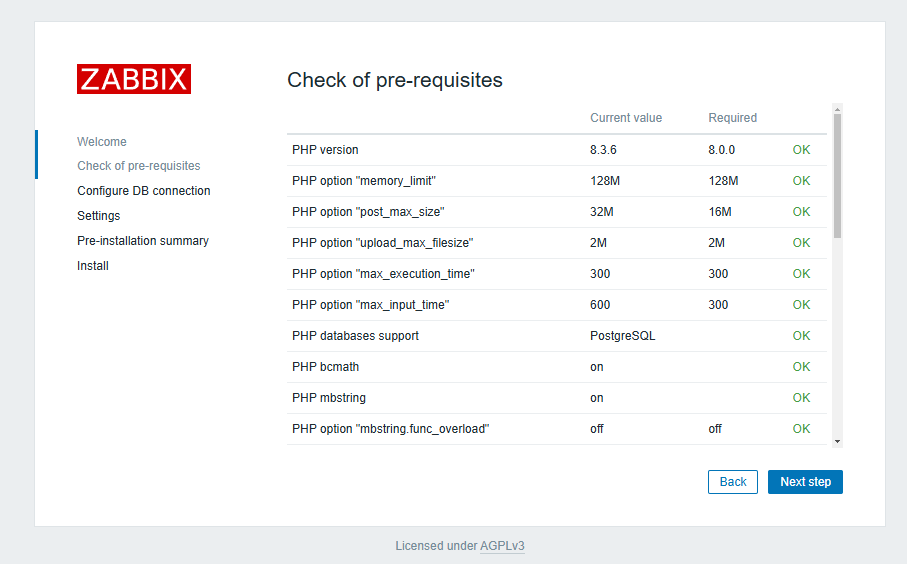907x564 pixels.
Task: Select Settings step in sidebar
Action: coord(98,216)
